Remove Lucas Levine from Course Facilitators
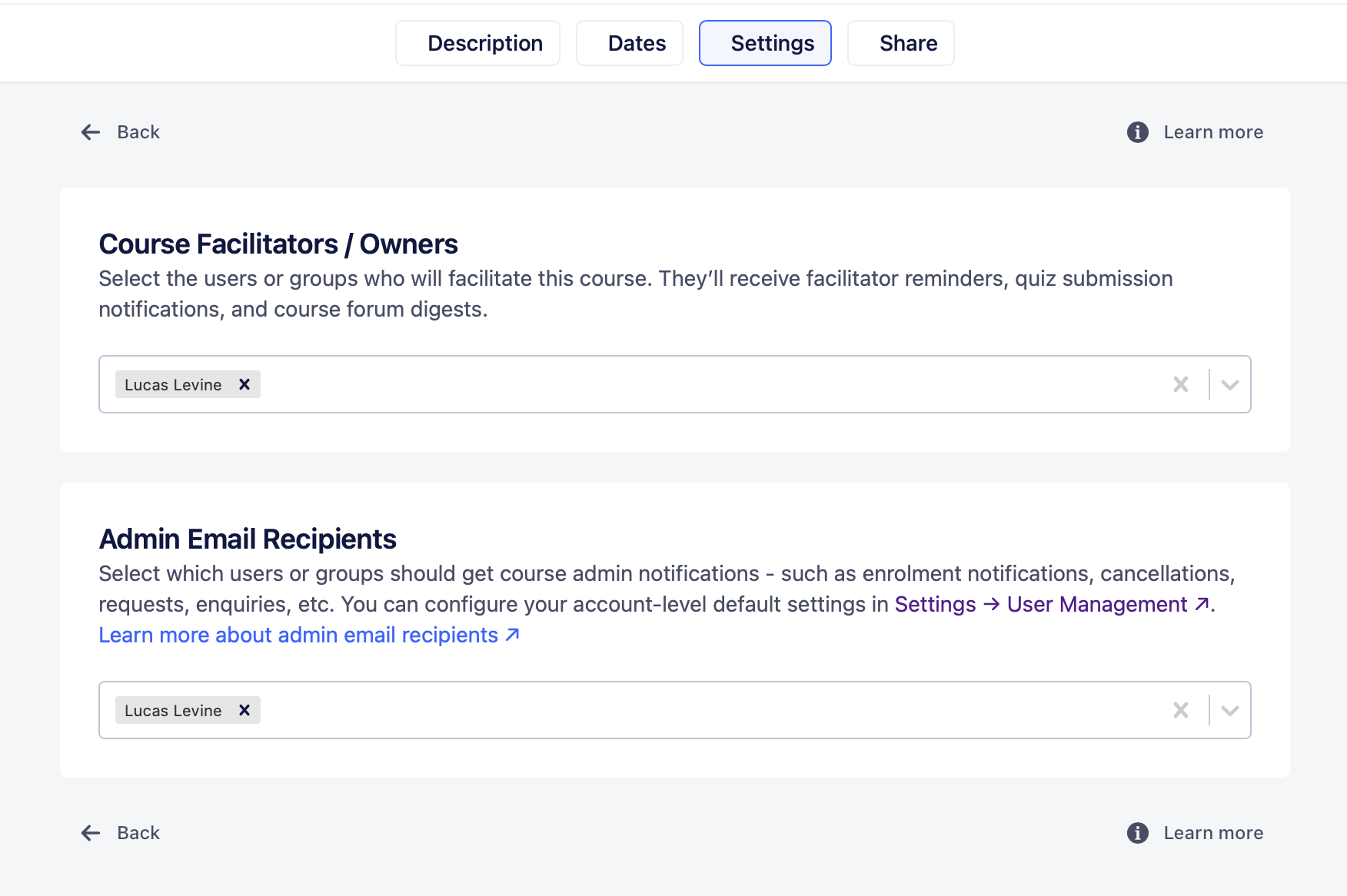This screenshot has height=896, width=1347. 244,384
